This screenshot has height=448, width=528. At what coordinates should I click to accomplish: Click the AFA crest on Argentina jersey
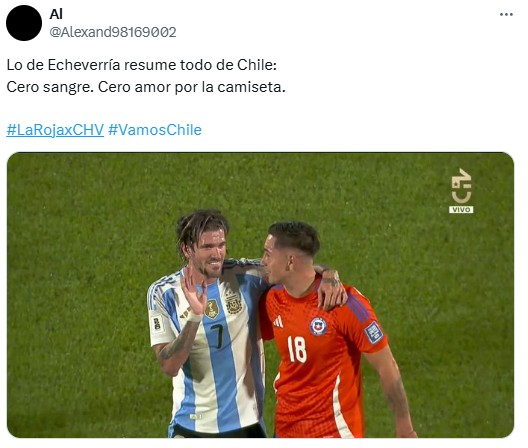(234, 304)
